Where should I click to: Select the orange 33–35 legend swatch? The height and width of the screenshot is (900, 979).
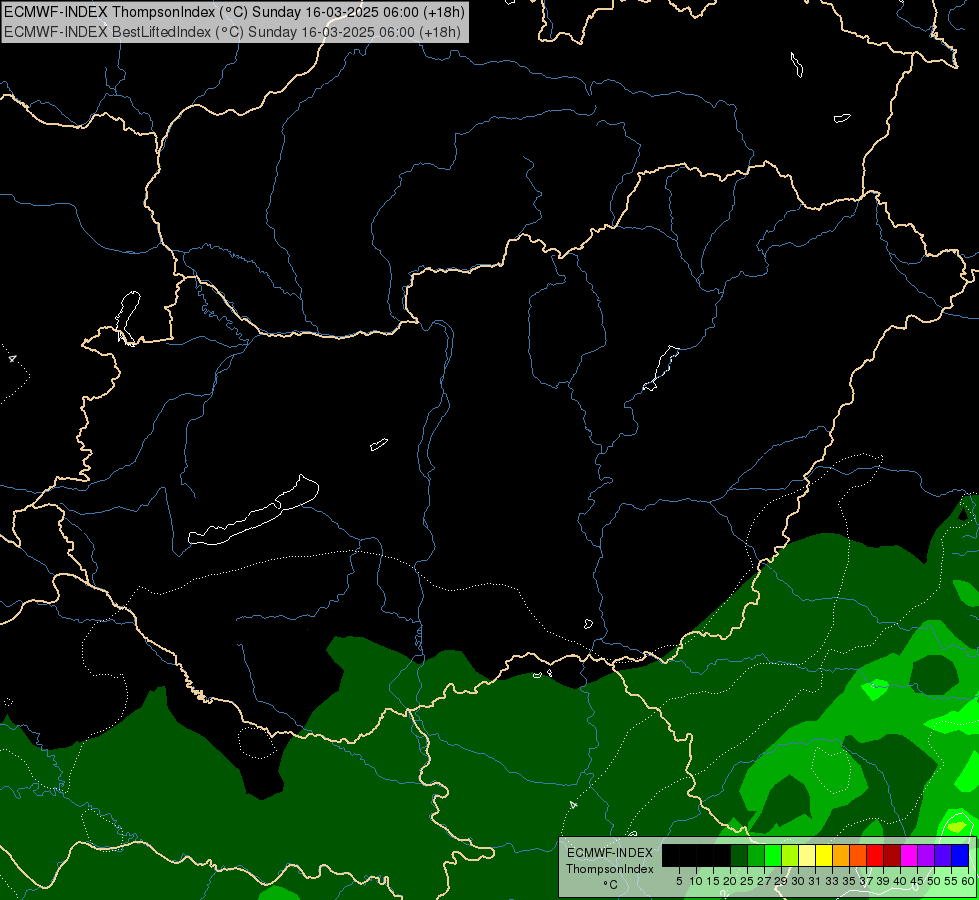[840, 855]
